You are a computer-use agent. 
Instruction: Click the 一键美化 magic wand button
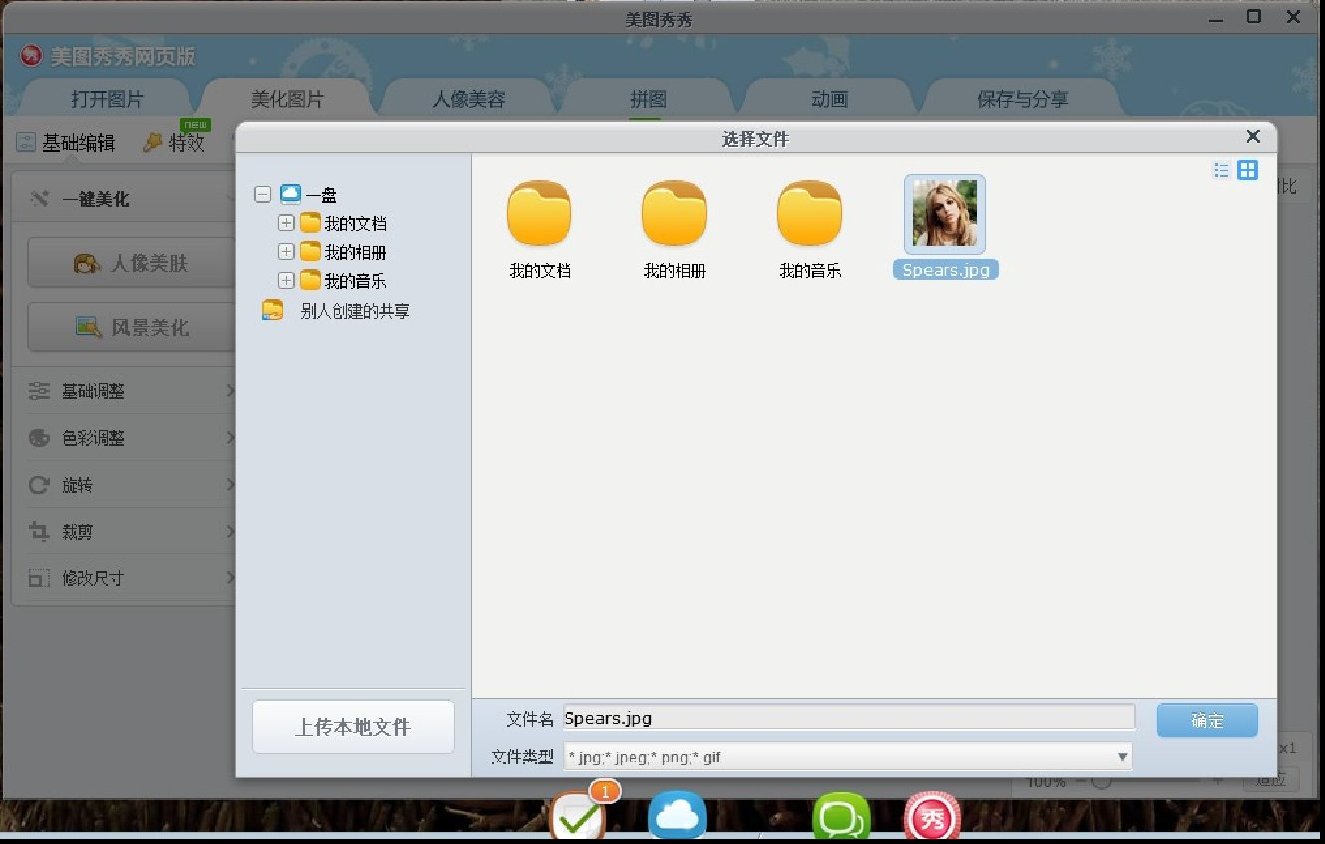80,199
